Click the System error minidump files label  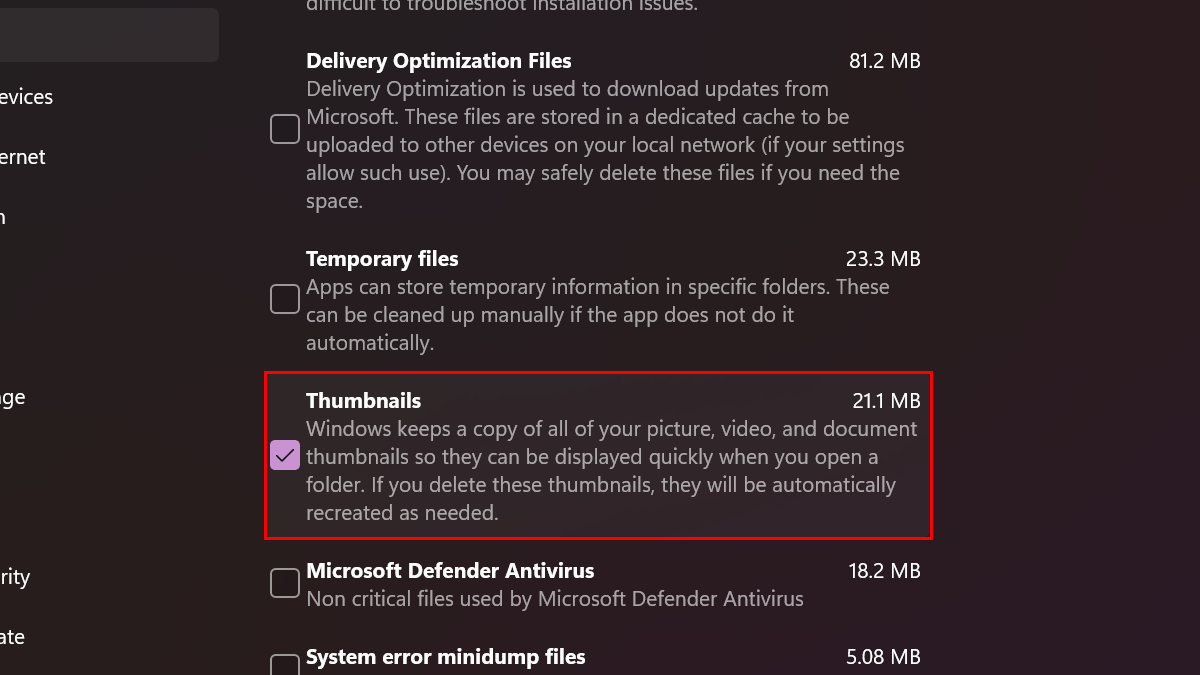pos(445,657)
